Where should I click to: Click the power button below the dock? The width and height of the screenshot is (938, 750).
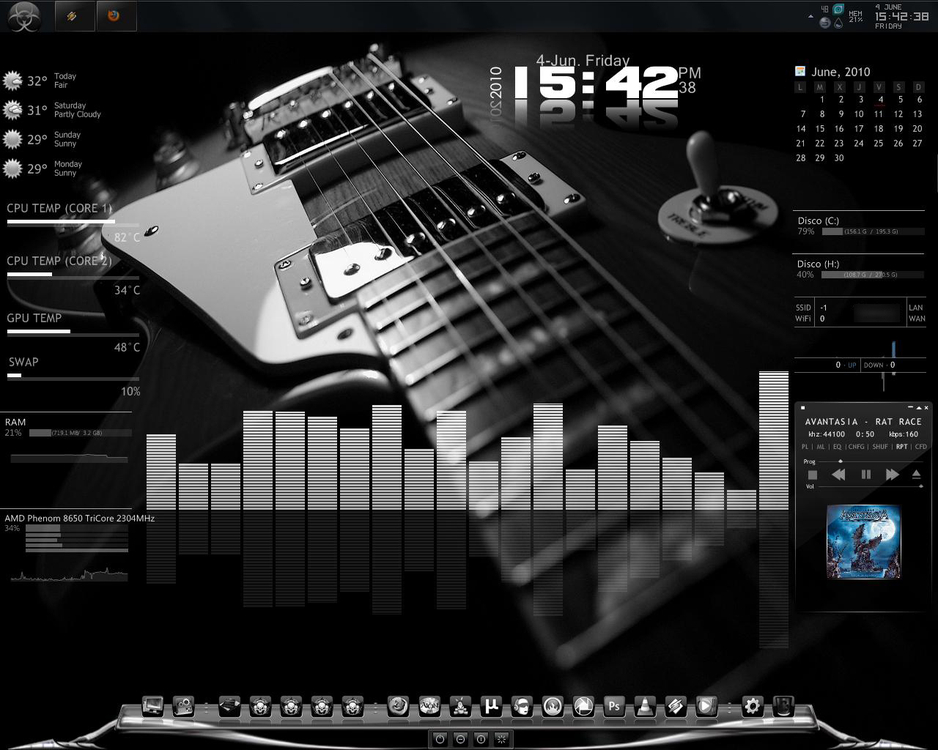[439, 739]
